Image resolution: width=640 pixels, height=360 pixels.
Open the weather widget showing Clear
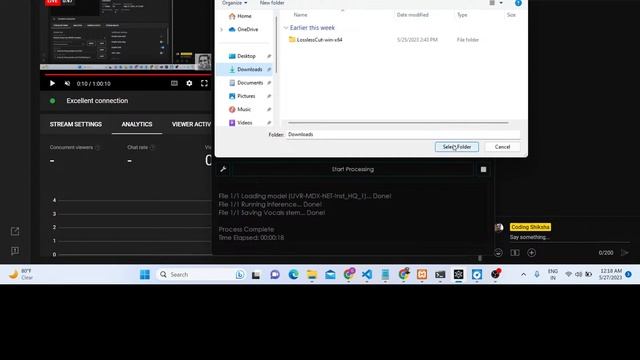coord(20,274)
